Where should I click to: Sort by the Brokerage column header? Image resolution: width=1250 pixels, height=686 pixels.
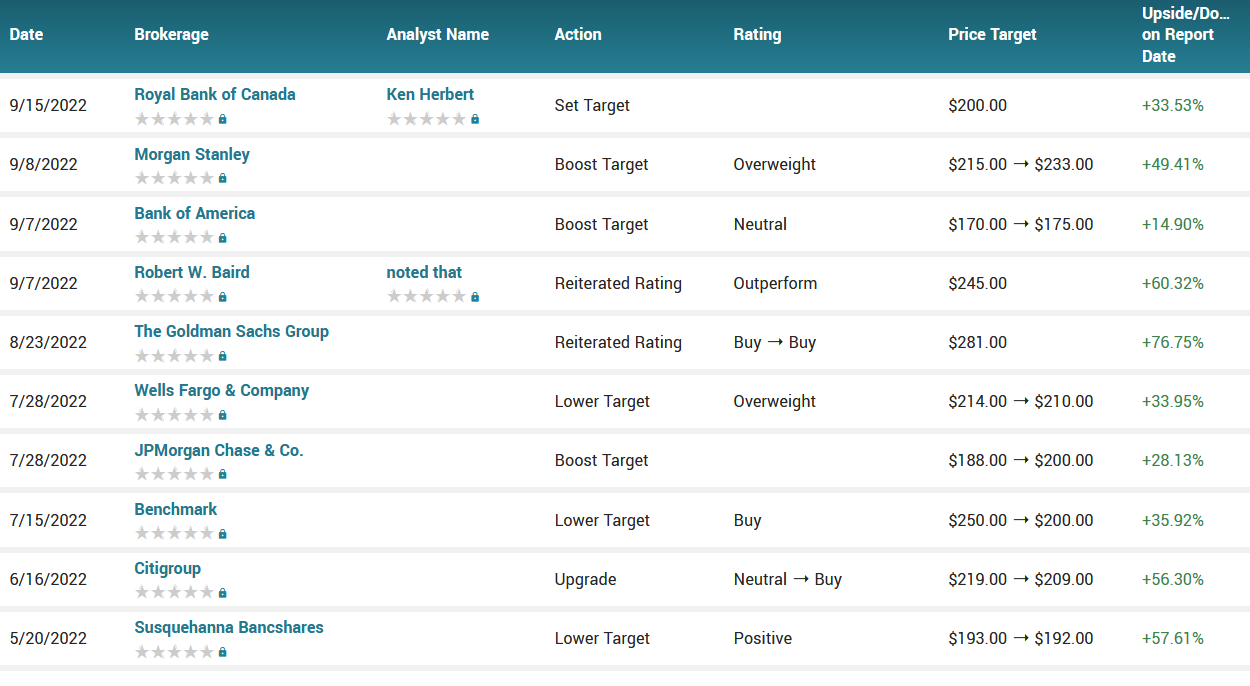pyautogui.click(x=171, y=34)
